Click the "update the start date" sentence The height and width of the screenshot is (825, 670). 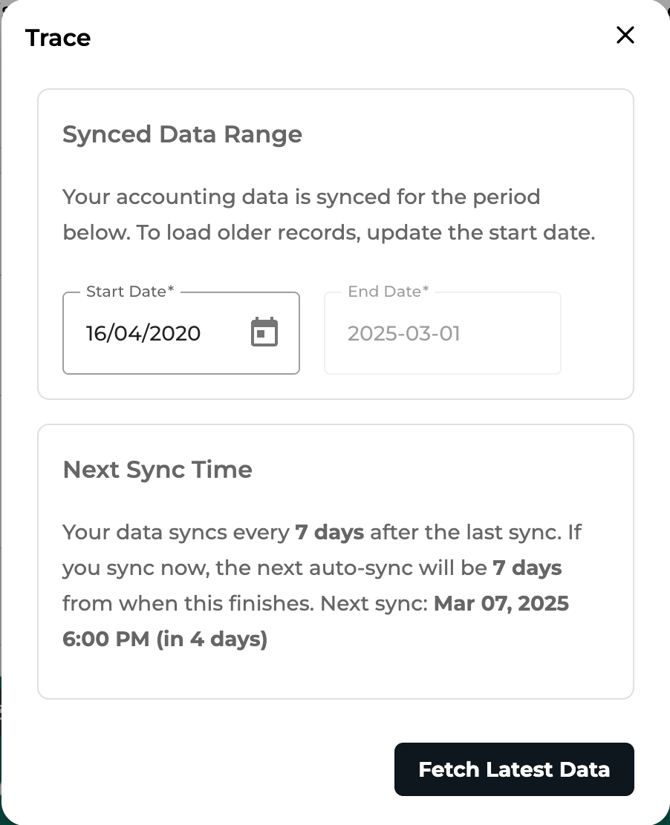(481, 233)
